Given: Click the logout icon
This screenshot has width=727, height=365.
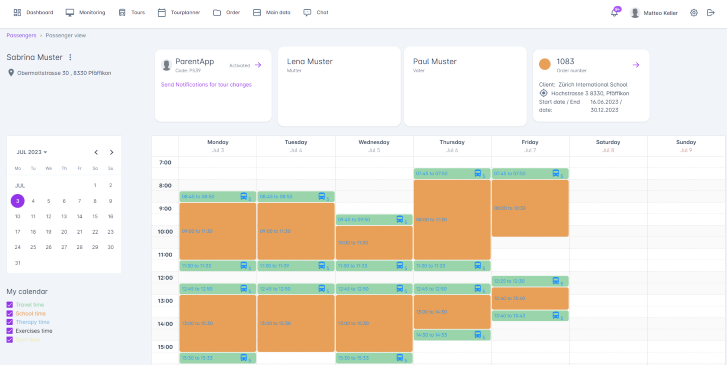Looking at the screenshot, I should [711, 13].
